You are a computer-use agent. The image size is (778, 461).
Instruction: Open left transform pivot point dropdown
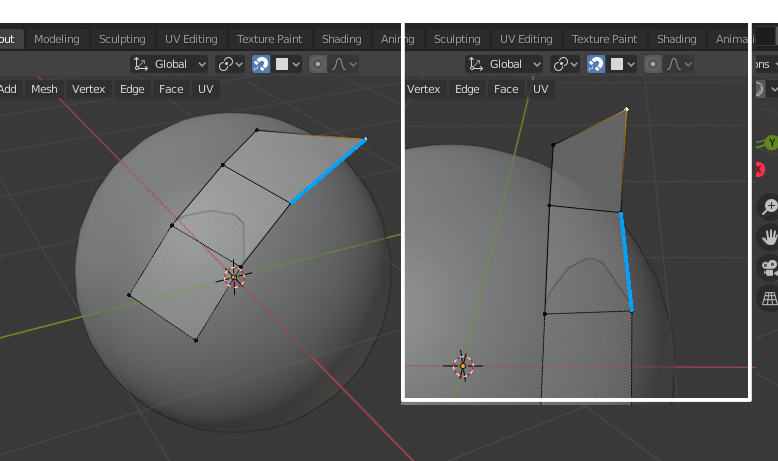tap(230, 64)
